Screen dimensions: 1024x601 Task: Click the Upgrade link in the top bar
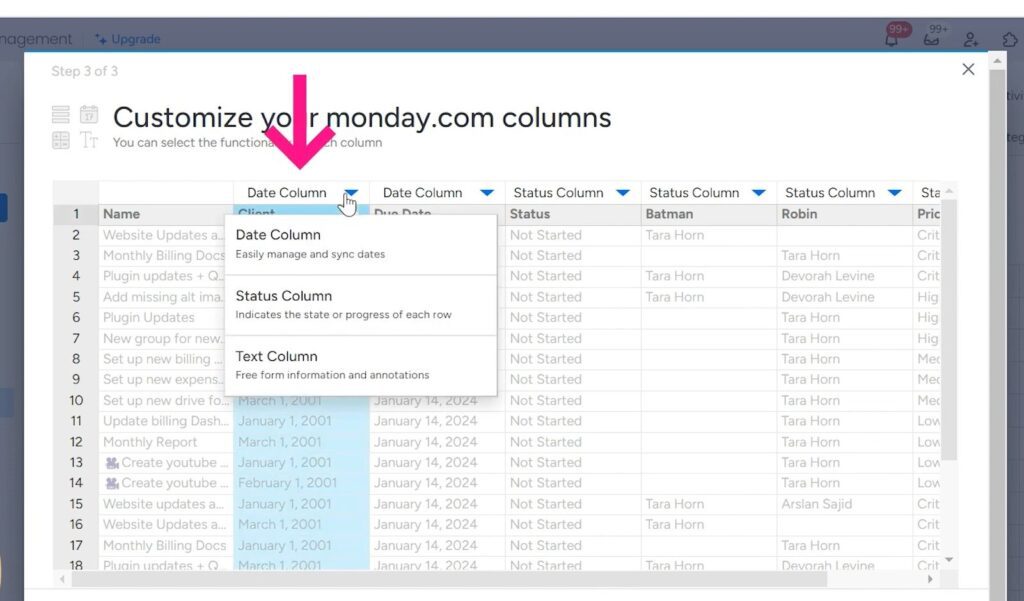pyautogui.click(x=127, y=39)
